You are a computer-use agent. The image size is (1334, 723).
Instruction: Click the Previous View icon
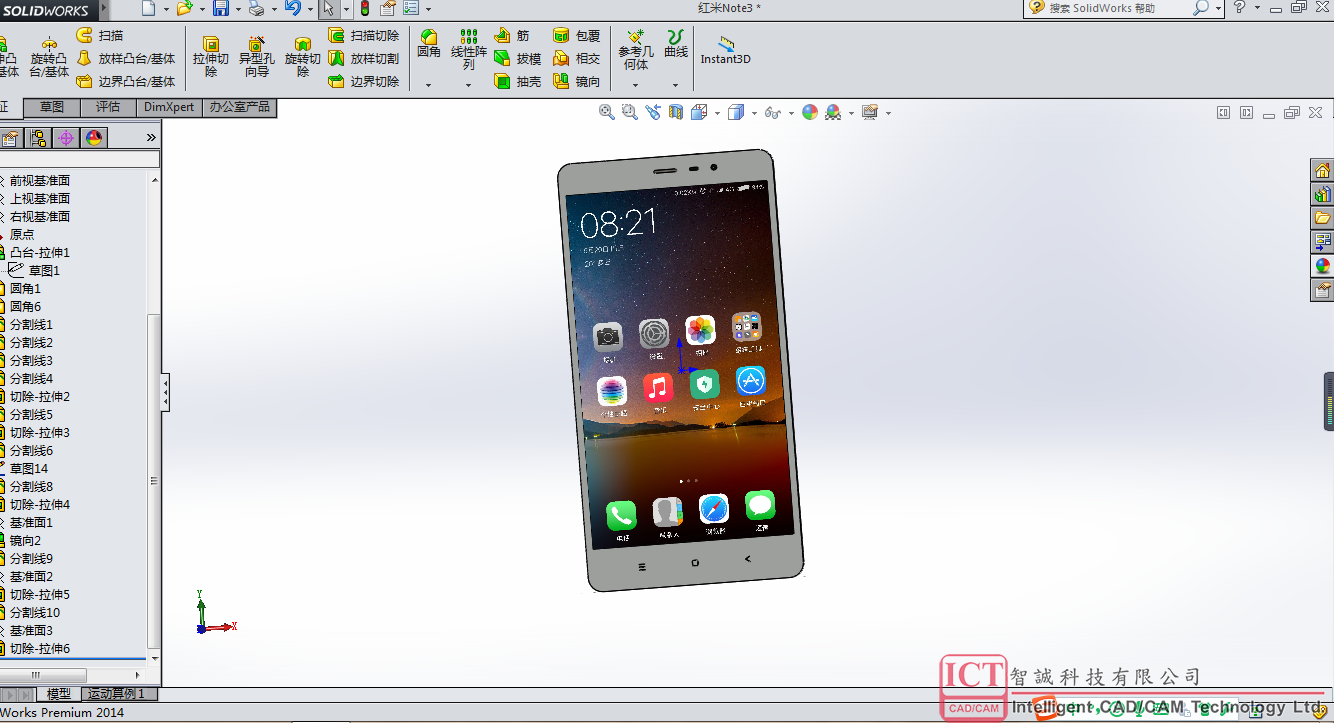point(653,112)
